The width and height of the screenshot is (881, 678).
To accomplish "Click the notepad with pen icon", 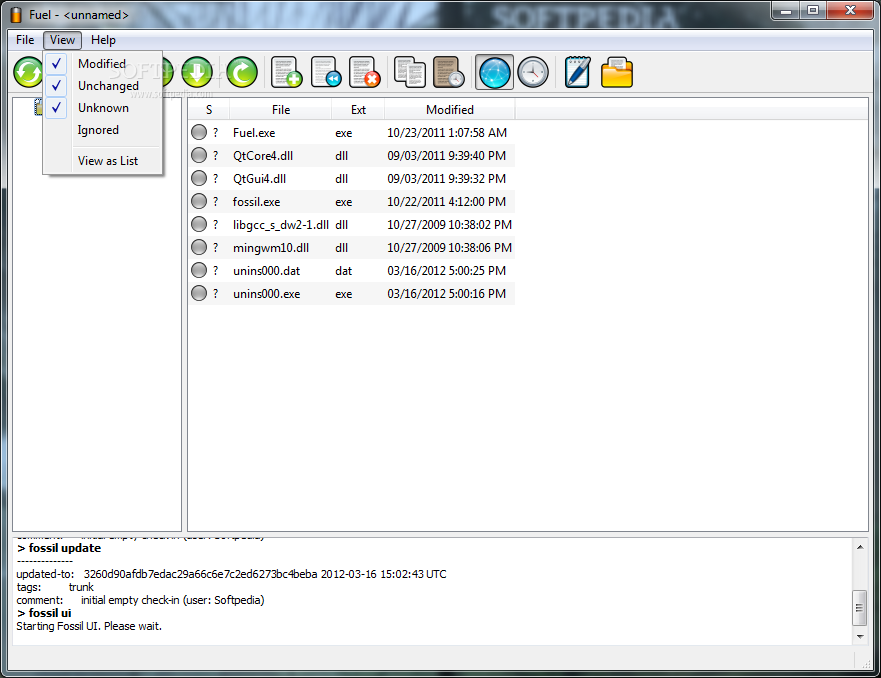I will pos(578,72).
